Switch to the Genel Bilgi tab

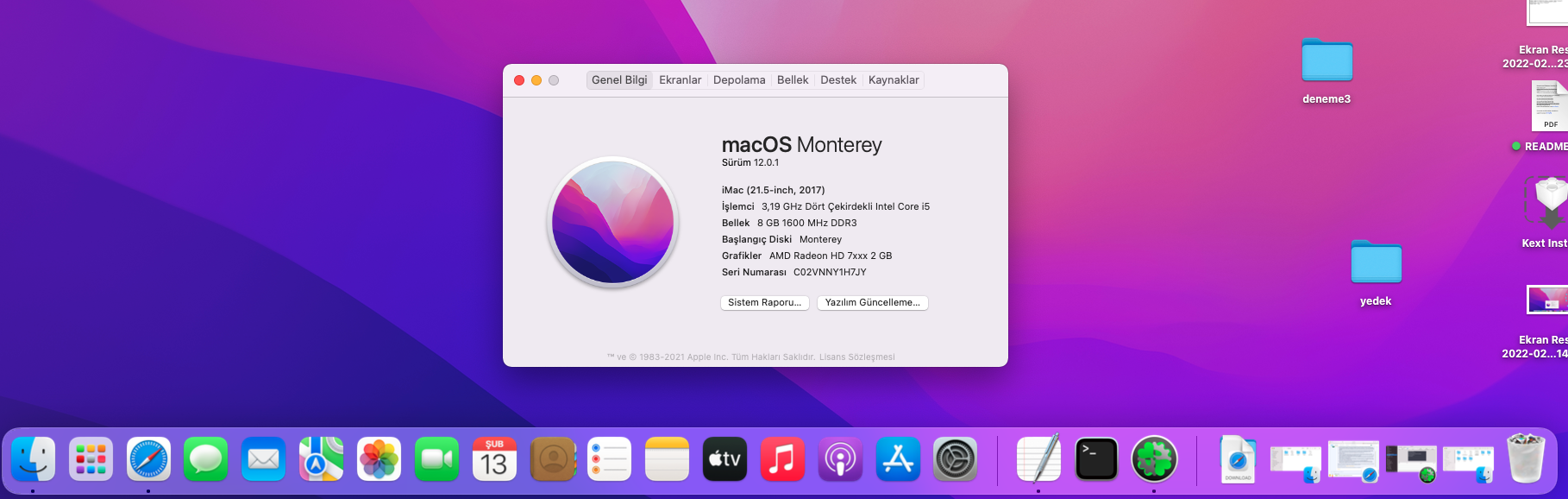(619, 79)
